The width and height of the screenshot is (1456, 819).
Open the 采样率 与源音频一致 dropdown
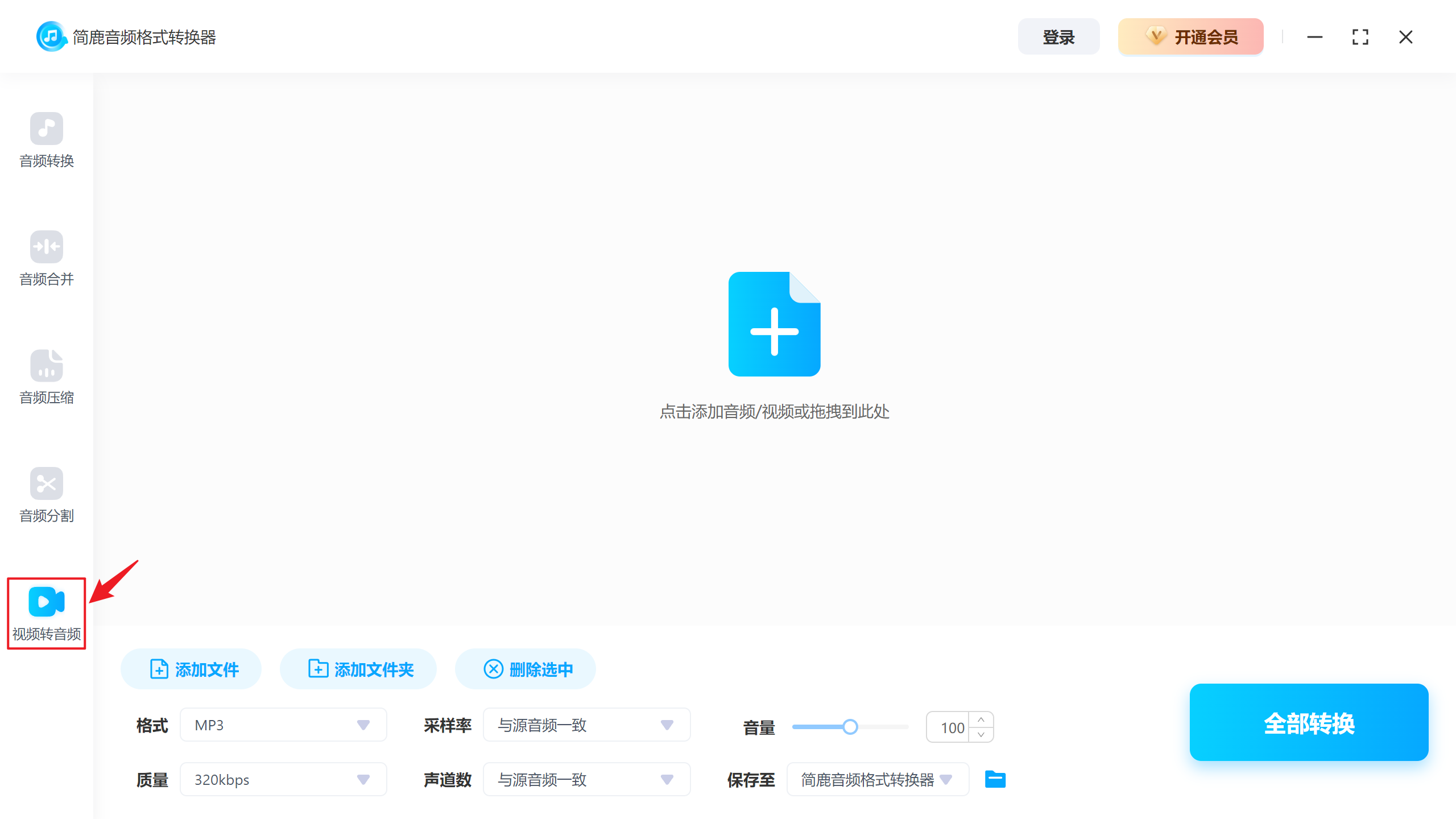(x=586, y=725)
